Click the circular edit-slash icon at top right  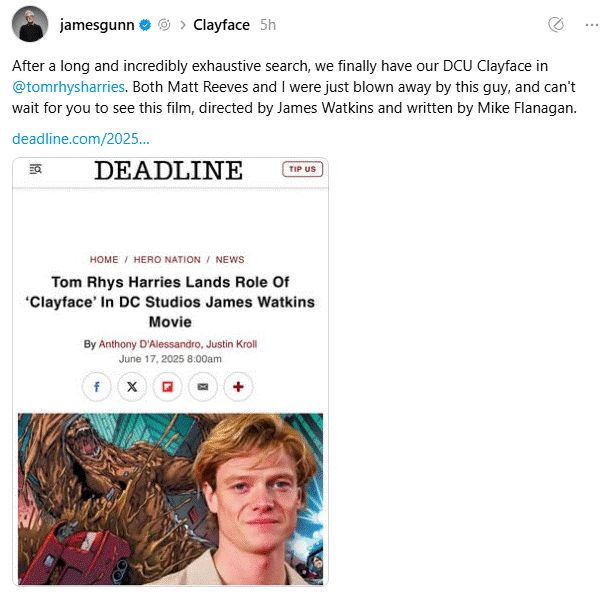coord(556,25)
